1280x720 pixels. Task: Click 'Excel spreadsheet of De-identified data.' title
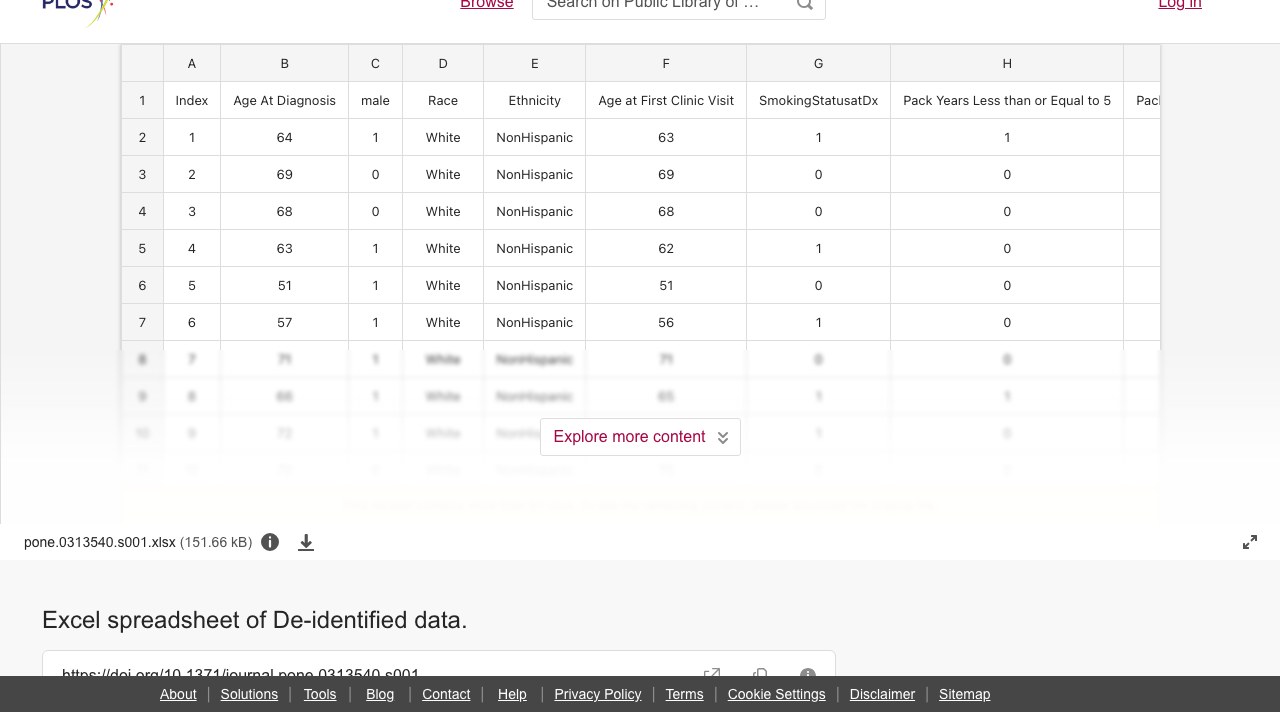point(255,620)
